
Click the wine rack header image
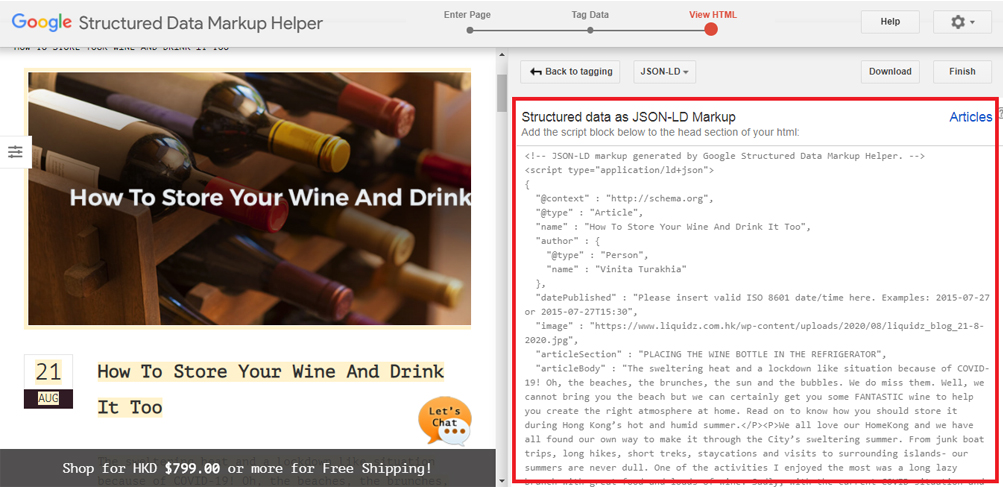point(249,198)
